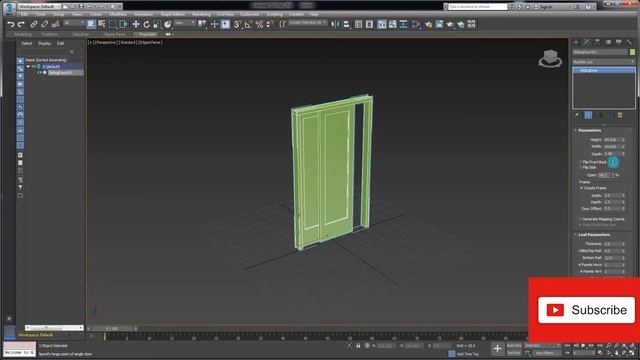Select the Unlink Selection tool
The height and width of the screenshot is (360, 640).
tap(44, 24)
